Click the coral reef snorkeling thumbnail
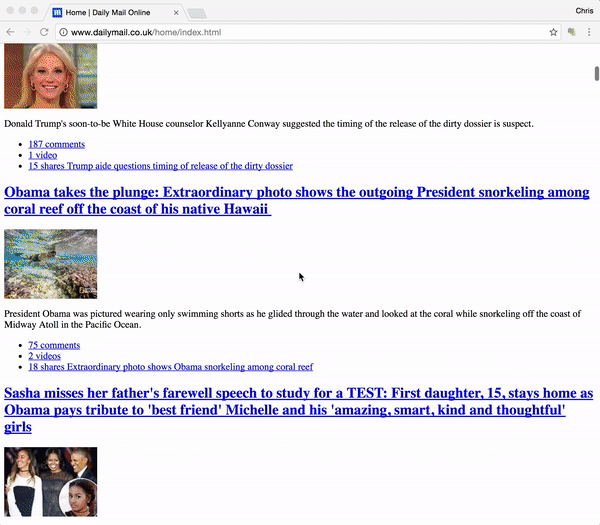Viewport: 600px width, 525px height. 51,264
